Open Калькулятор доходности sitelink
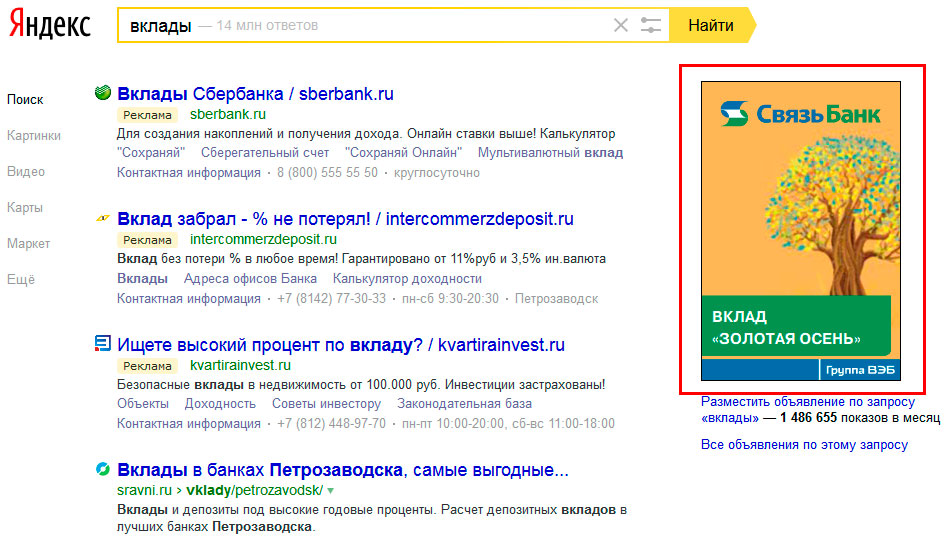Image resolution: width=951 pixels, height=540 pixels. 408,278
